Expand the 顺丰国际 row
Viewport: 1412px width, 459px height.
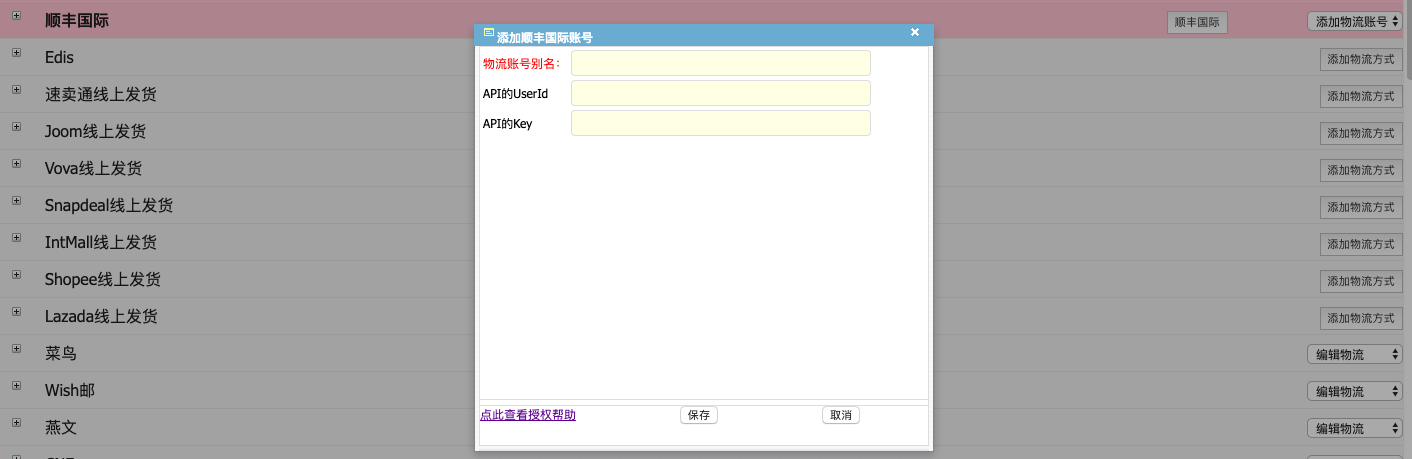16,16
